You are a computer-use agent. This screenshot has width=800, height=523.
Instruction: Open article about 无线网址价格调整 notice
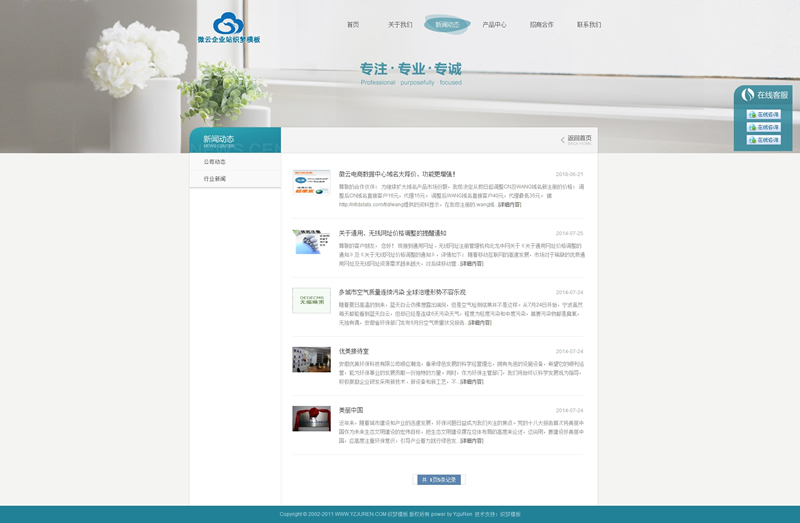[x=392, y=233]
